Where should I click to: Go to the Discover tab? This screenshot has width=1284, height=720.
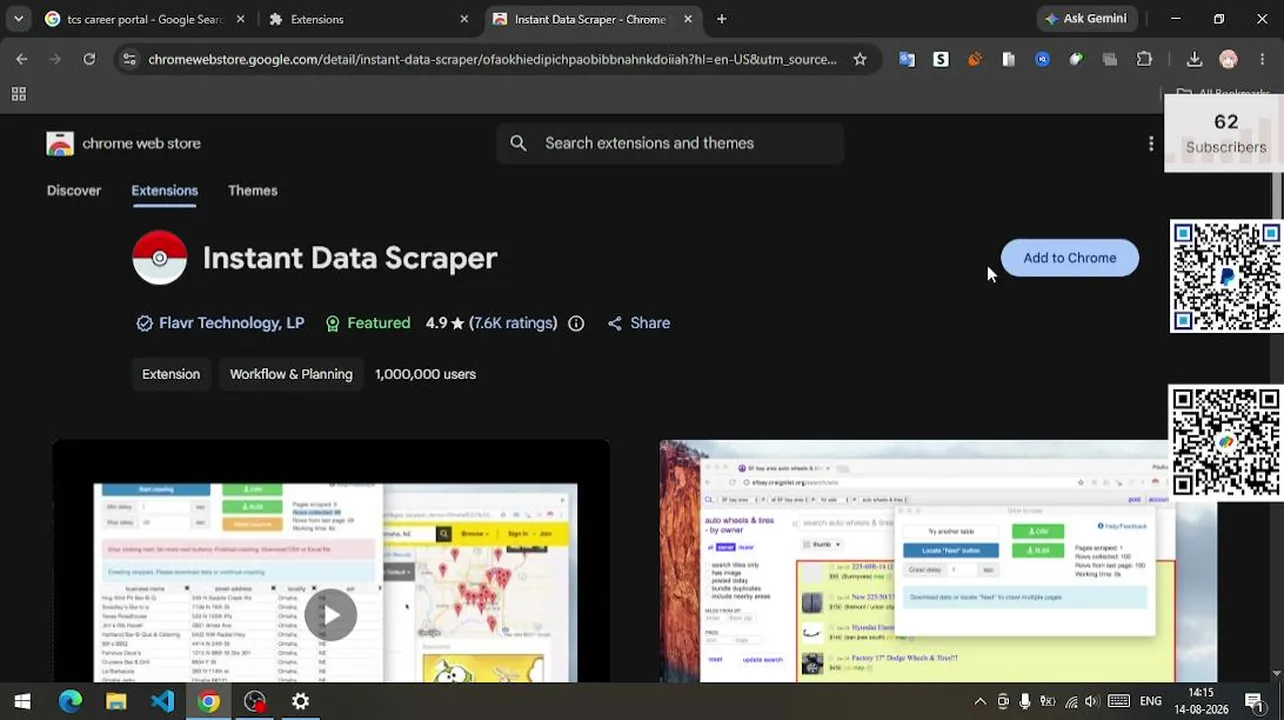[74, 190]
